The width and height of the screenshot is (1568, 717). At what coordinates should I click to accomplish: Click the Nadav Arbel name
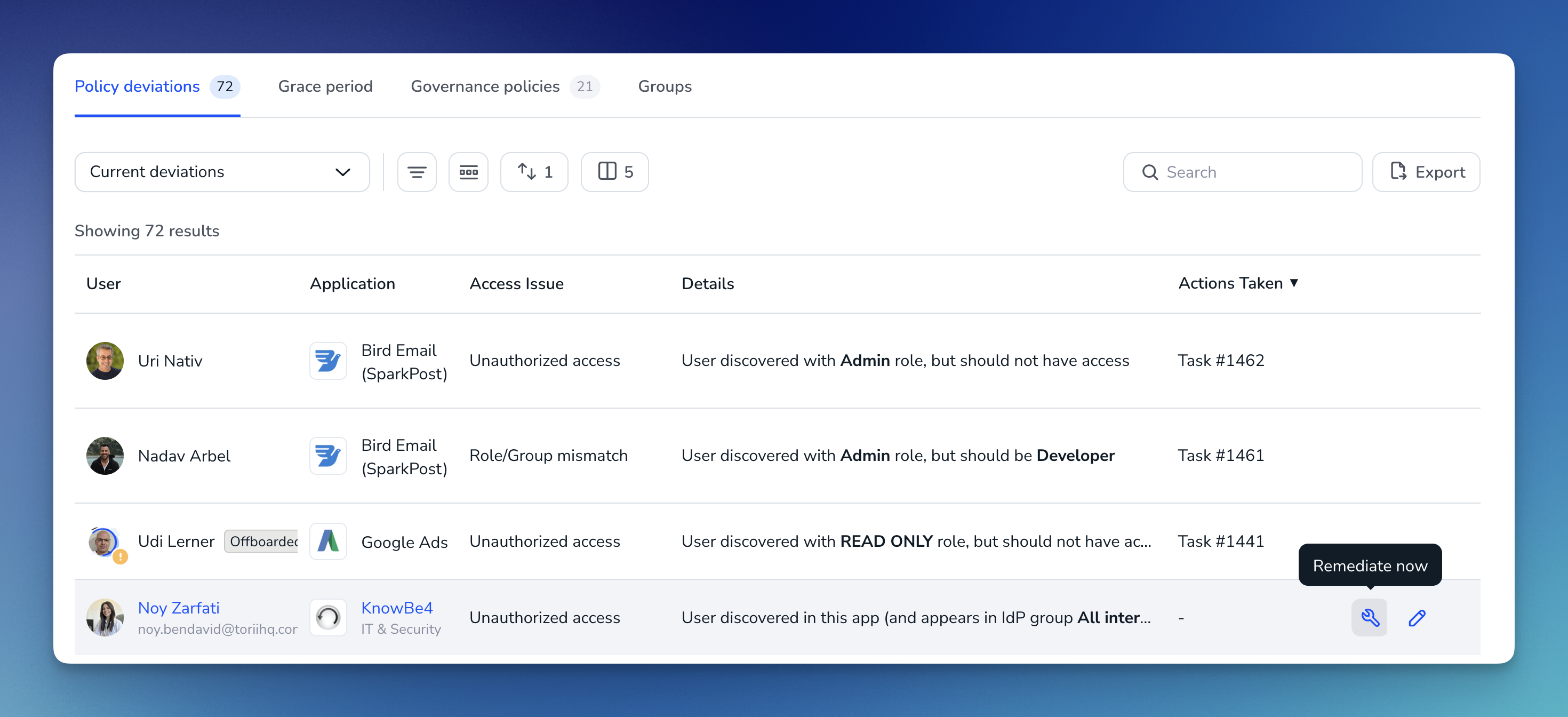(184, 456)
